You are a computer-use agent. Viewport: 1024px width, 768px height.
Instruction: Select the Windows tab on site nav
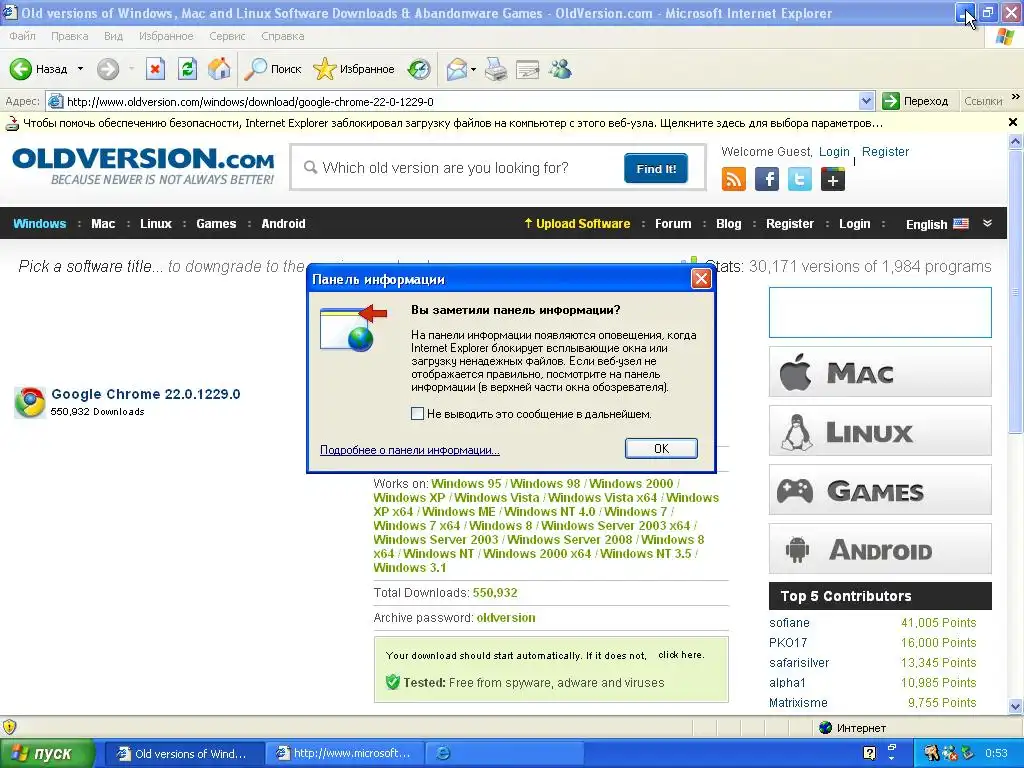click(x=40, y=223)
